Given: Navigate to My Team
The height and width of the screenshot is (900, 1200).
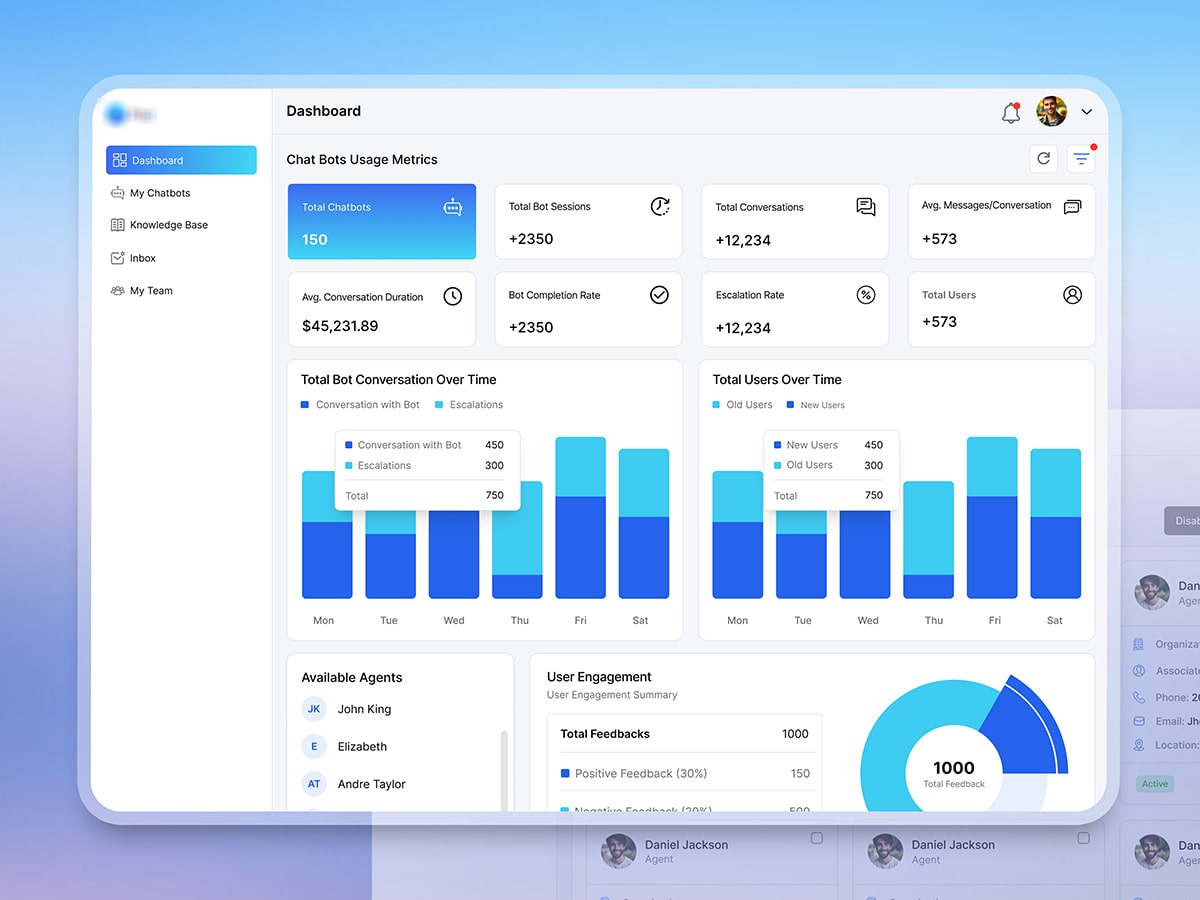Looking at the screenshot, I should coord(151,291).
